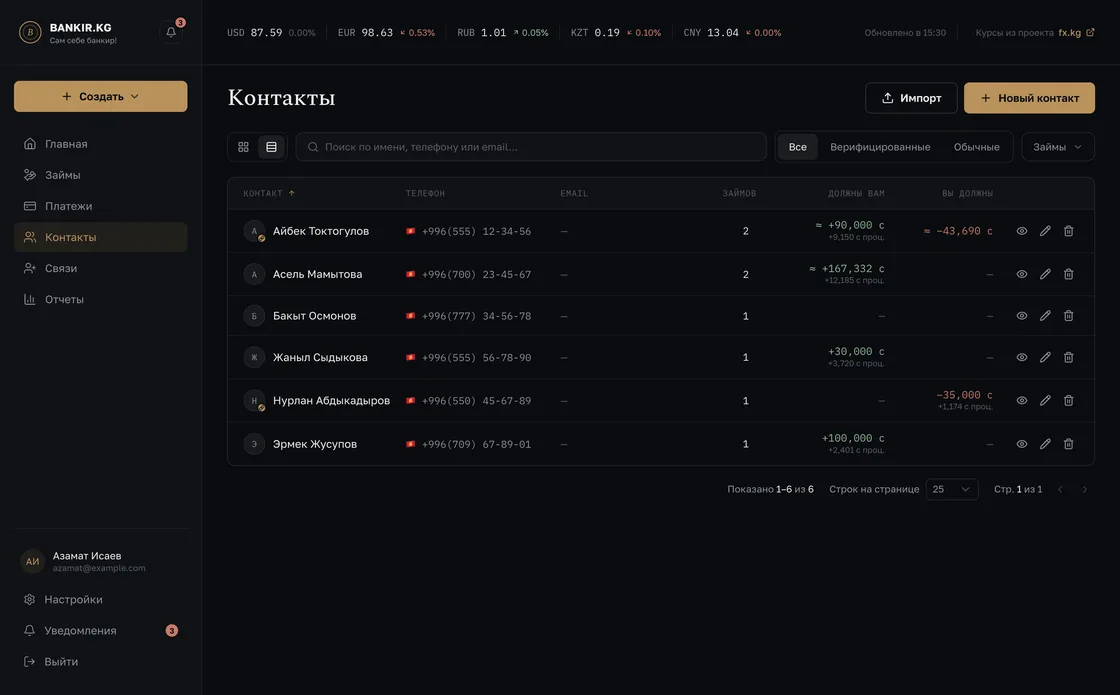Edit contact Айбек Токтогулов
The image size is (1120, 695).
[1045, 231]
